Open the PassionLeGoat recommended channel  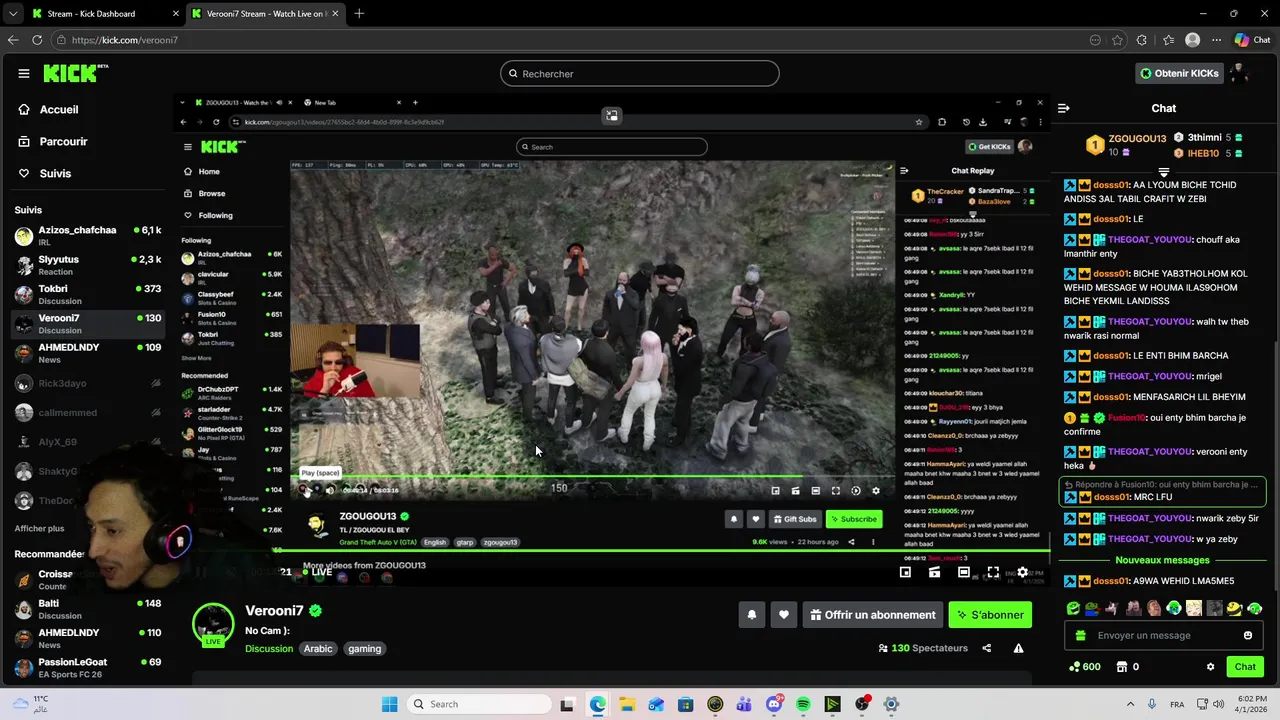88,667
